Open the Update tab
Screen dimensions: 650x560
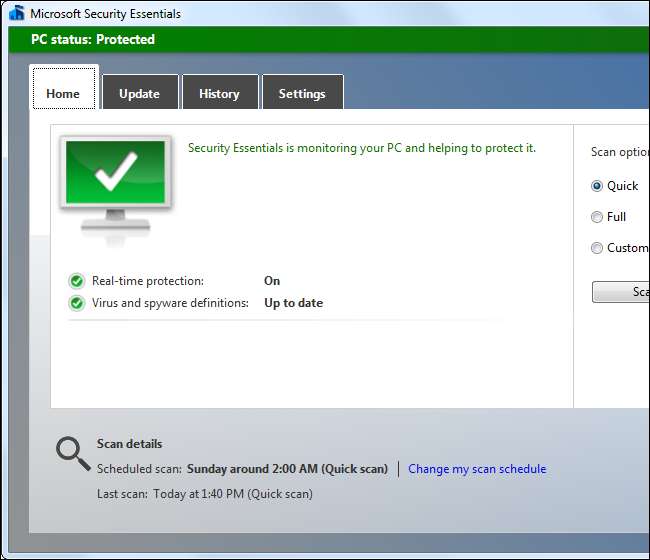coord(140,92)
